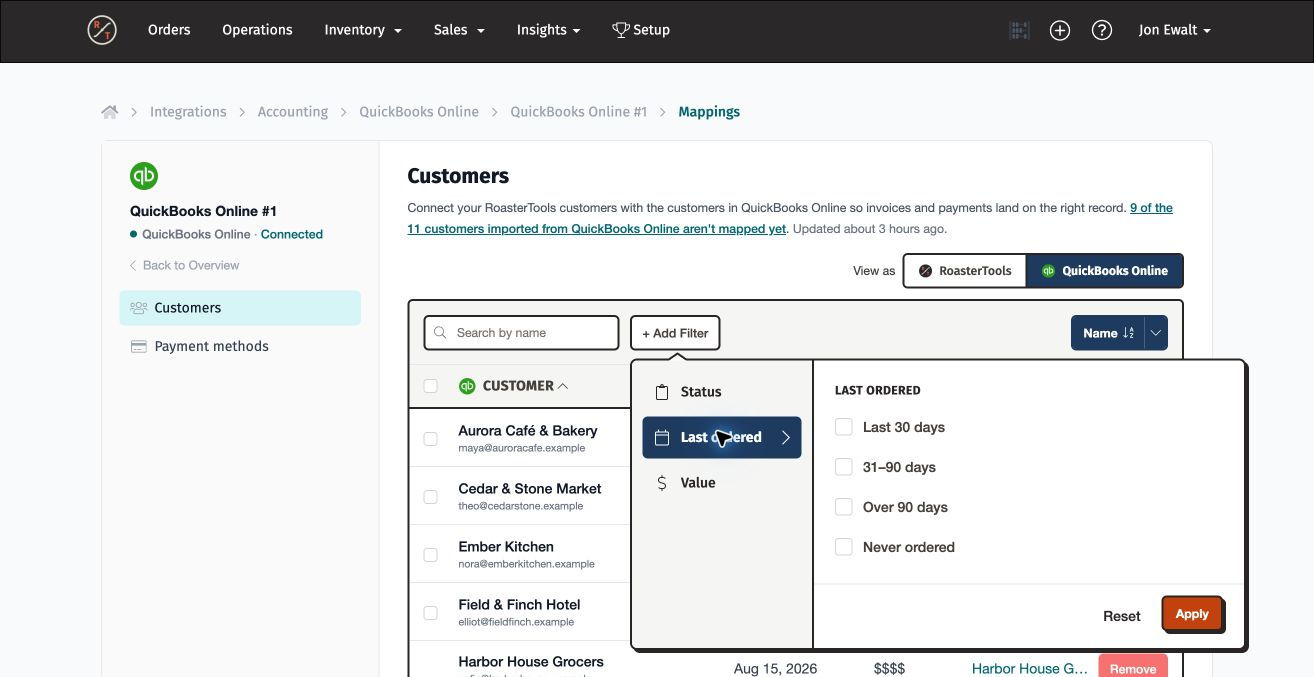The height and width of the screenshot is (677, 1314).
Task: Reset the Last ordered filter
Action: pyautogui.click(x=1122, y=616)
